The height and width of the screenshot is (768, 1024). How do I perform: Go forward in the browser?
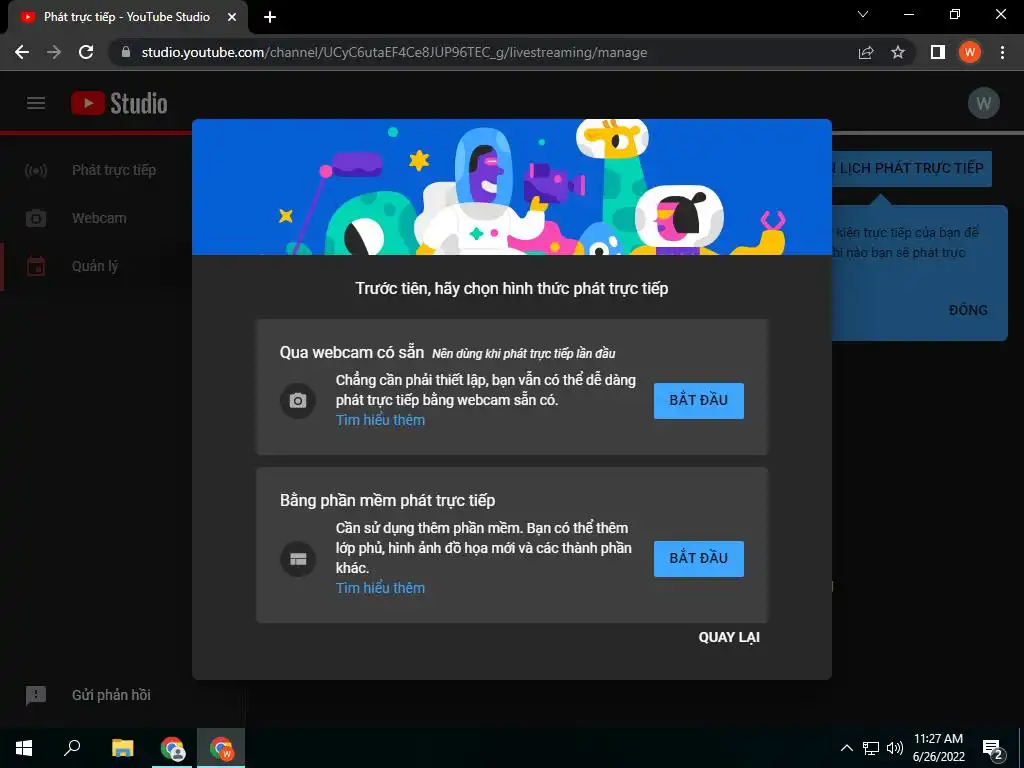[54, 52]
